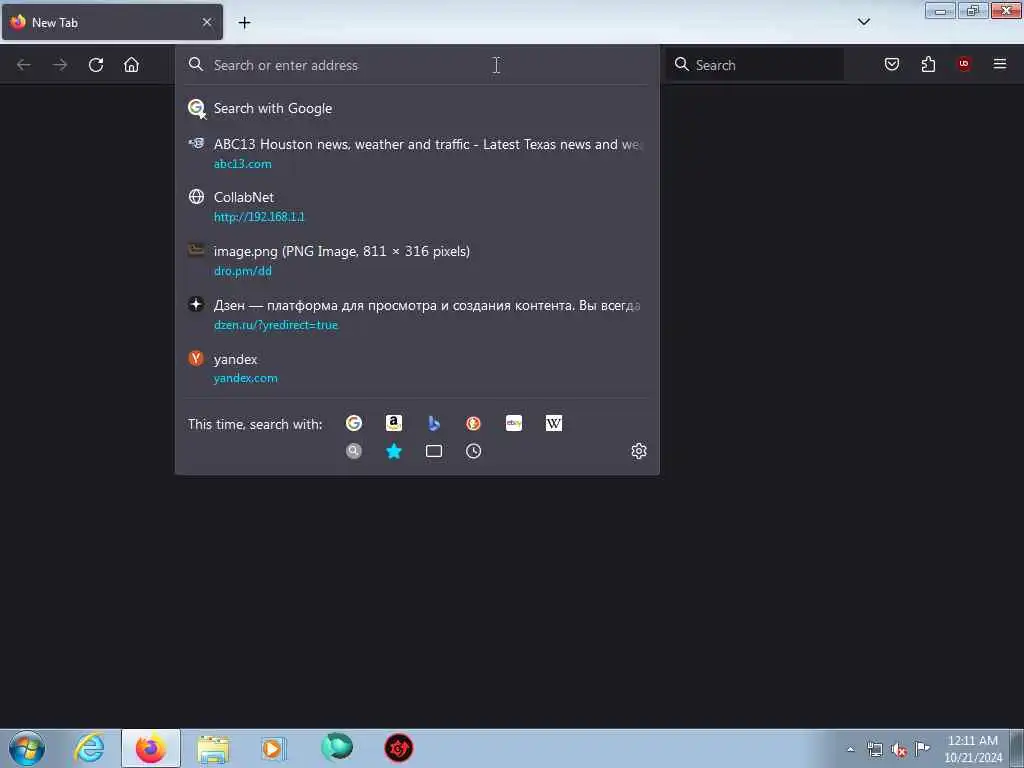
Task: Search this time with Bing icon
Action: pos(434,423)
